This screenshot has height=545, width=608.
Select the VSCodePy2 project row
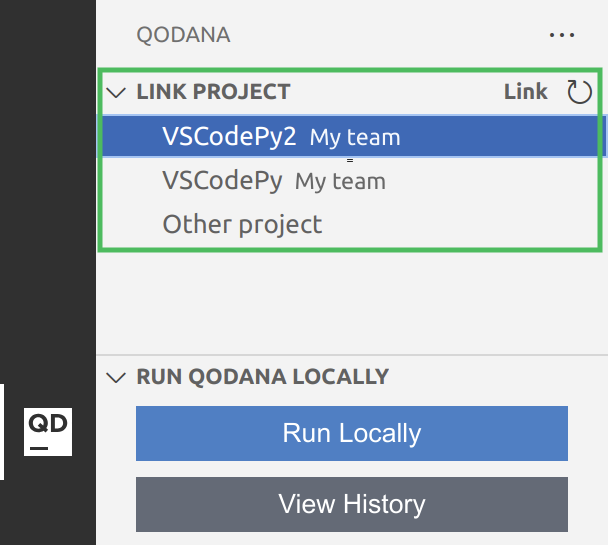[x=351, y=136]
